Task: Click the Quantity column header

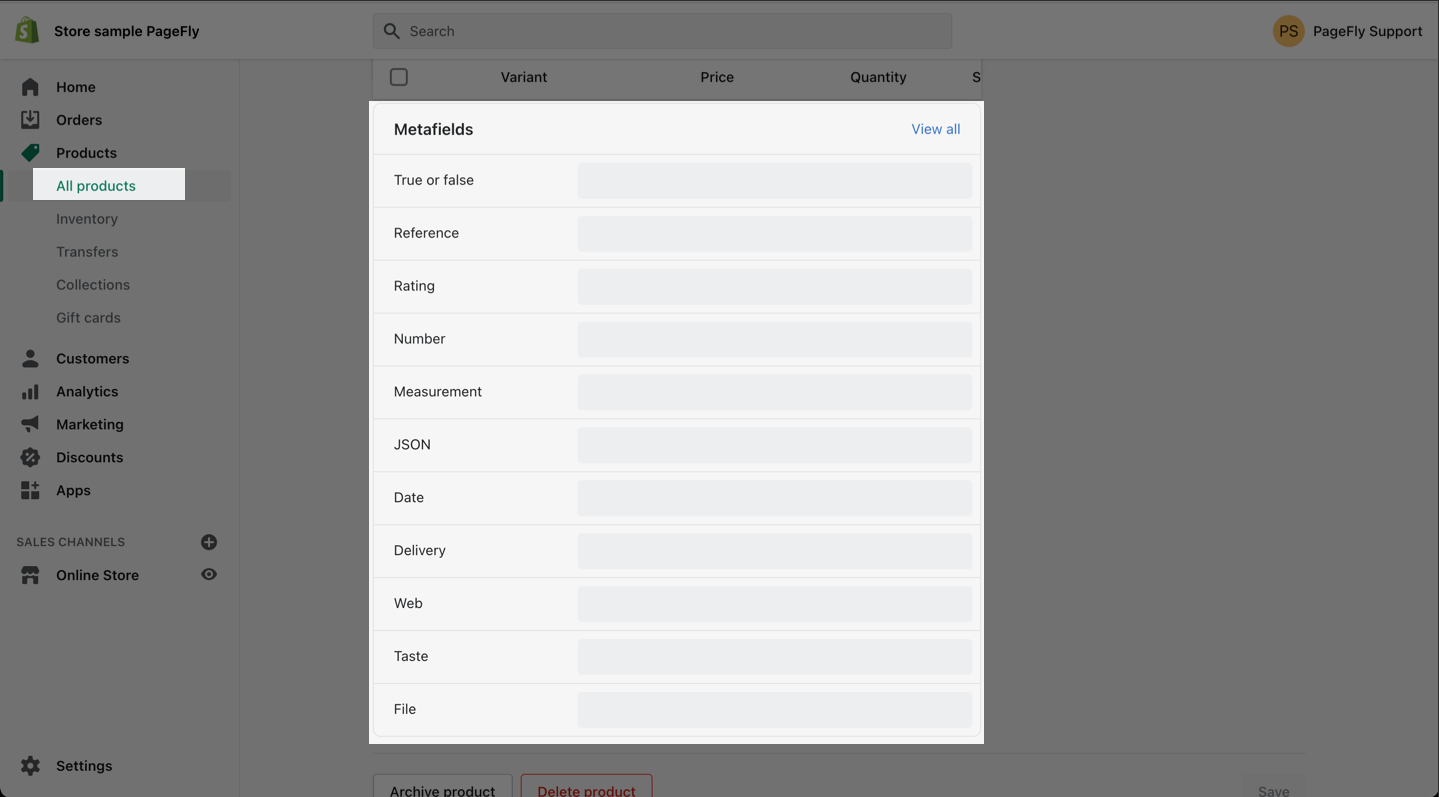Action: click(x=878, y=77)
